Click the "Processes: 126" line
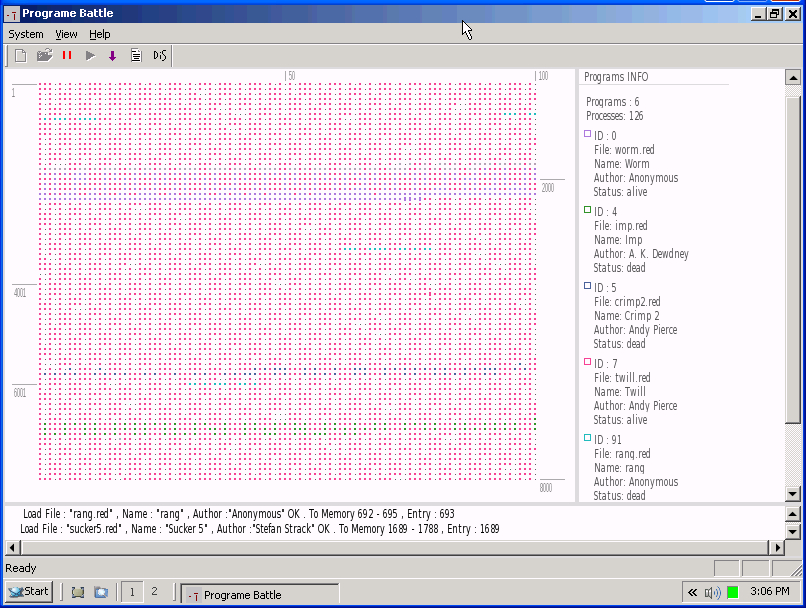 point(614,116)
